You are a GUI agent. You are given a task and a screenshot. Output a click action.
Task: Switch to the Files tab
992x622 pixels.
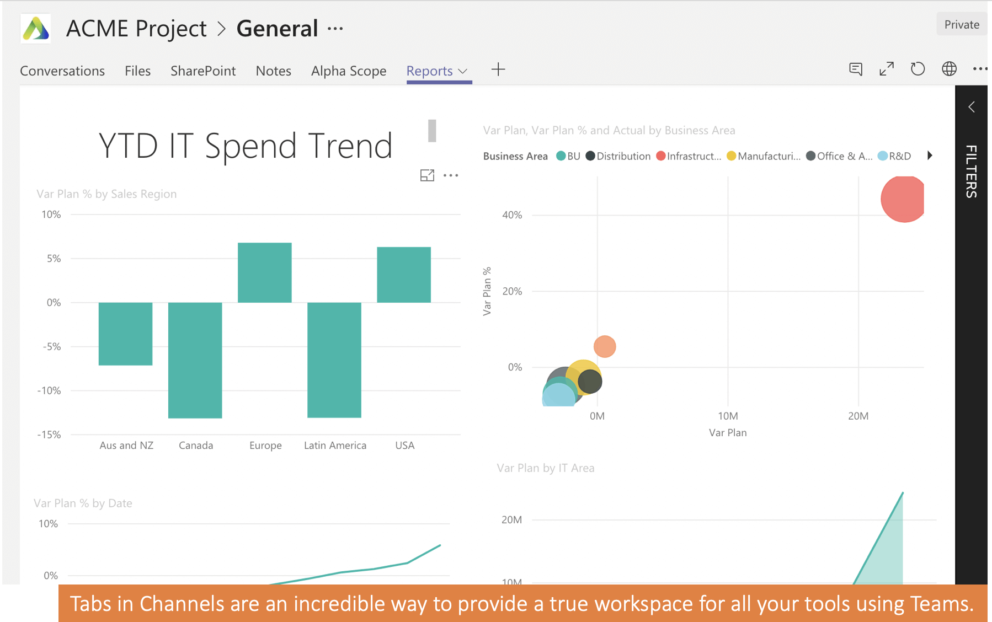[x=137, y=71]
